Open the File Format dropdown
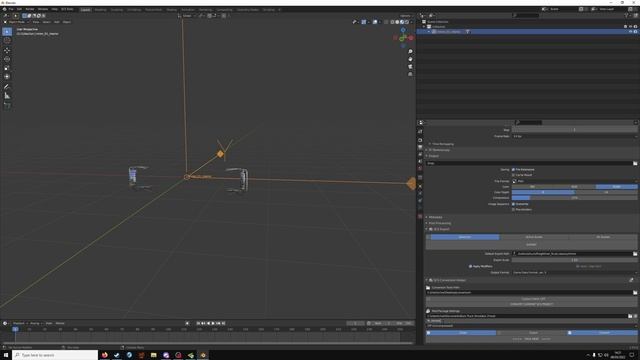Viewport: 640px width, 360px height. click(x=574, y=181)
